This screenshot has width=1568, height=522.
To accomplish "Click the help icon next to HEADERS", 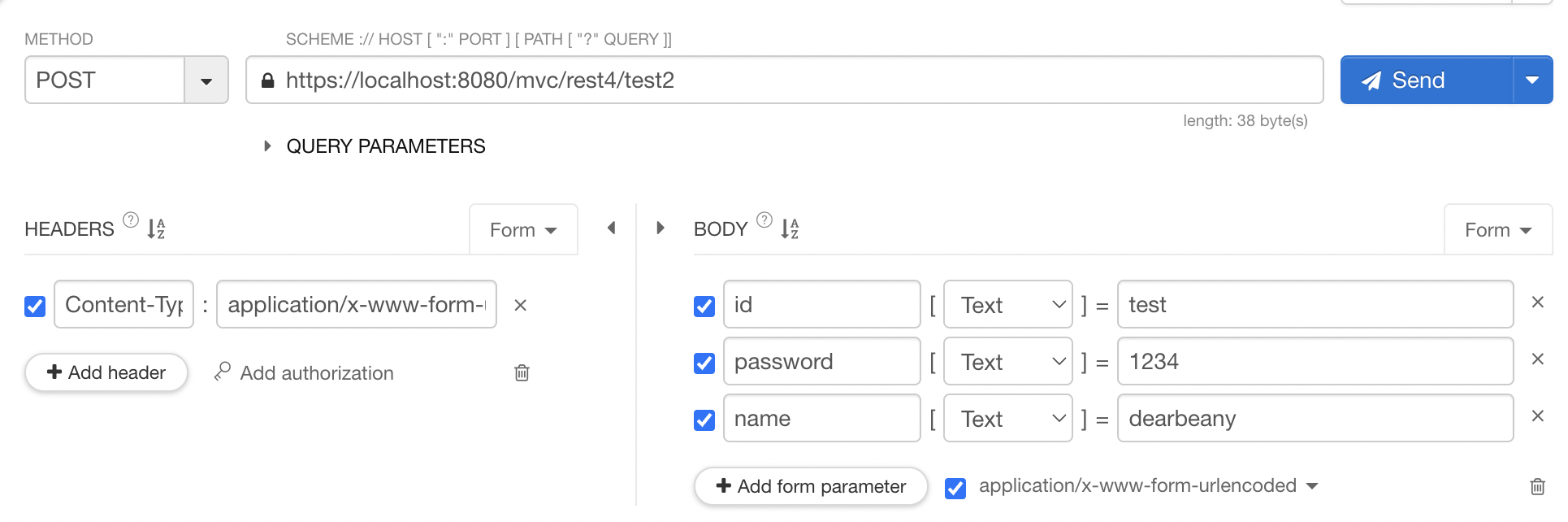I will coord(131,220).
